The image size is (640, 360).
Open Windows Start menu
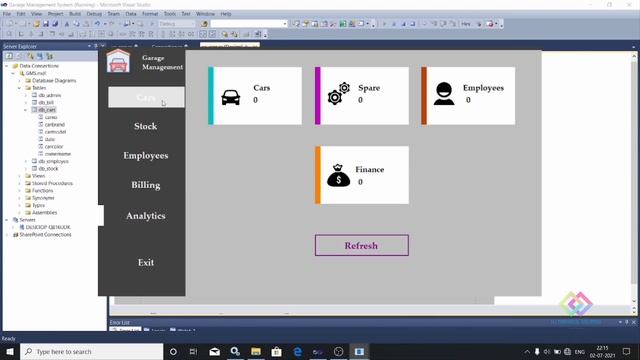pyautogui.click(x=10, y=351)
